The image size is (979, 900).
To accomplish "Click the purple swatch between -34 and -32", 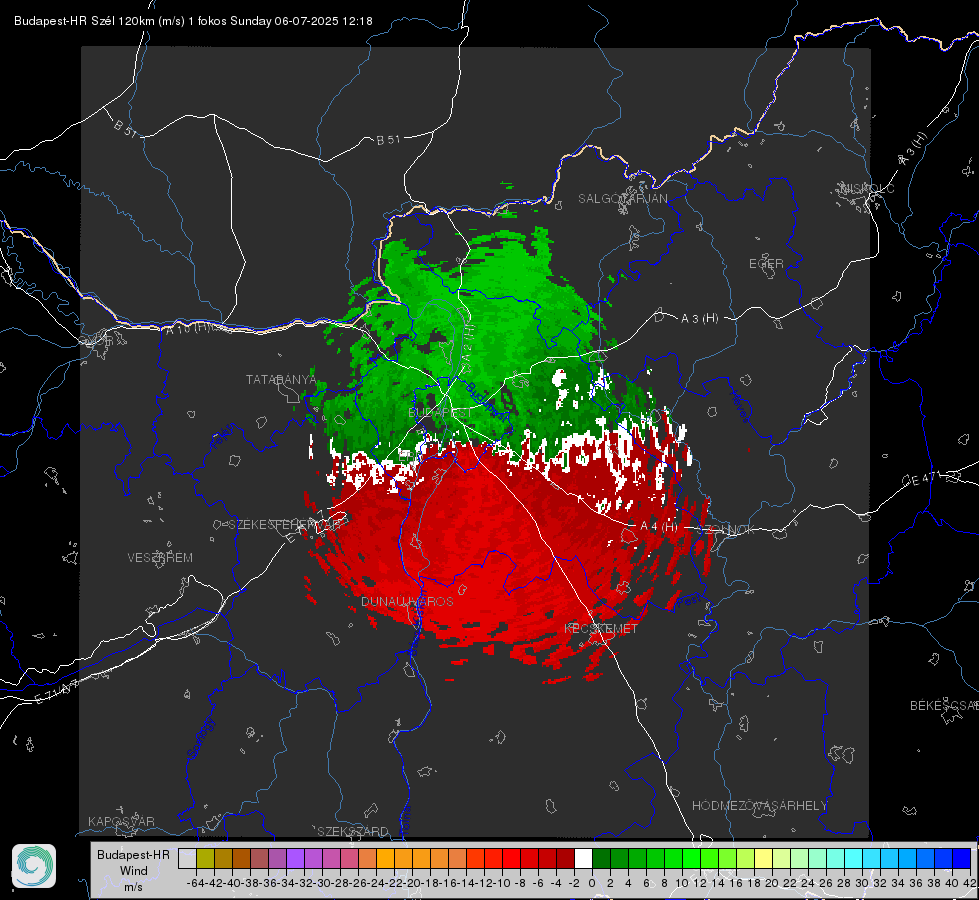I will (x=295, y=858).
